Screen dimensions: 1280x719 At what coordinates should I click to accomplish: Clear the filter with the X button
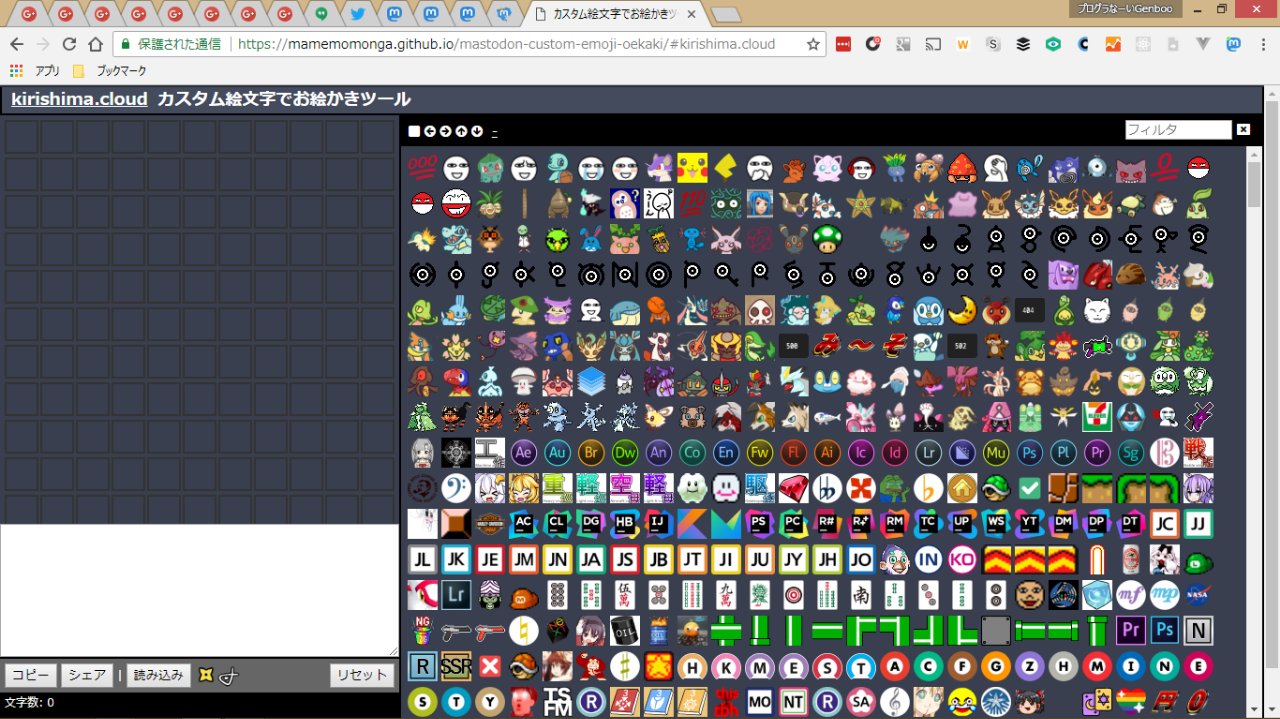pos(1243,130)
